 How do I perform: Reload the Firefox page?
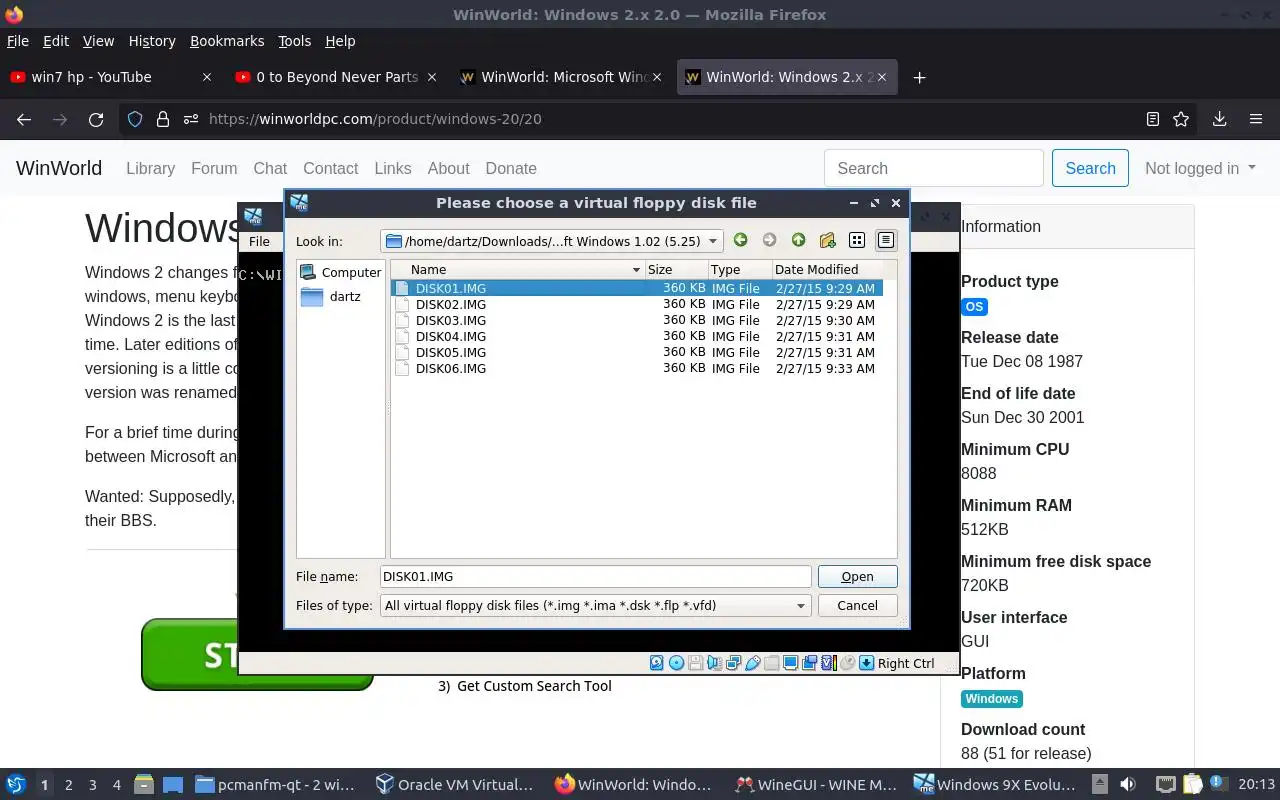(x=96, y=119)
